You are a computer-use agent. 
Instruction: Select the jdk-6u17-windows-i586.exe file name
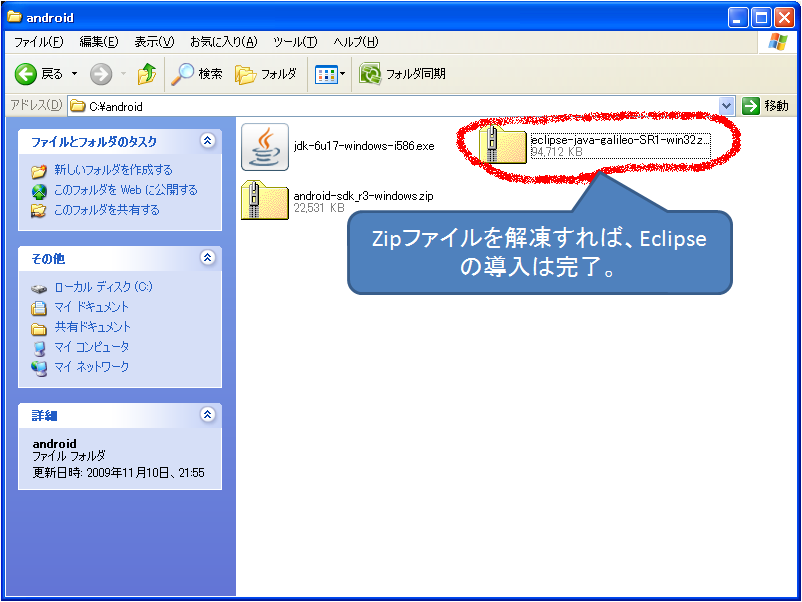[364, 146]
